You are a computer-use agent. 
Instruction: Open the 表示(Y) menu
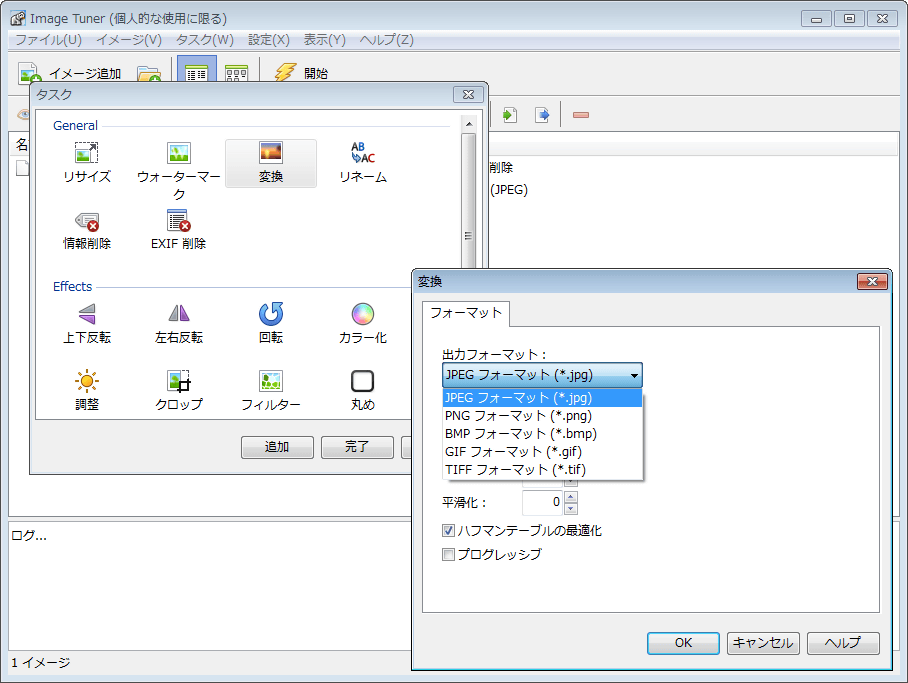[x=324, y=40]
